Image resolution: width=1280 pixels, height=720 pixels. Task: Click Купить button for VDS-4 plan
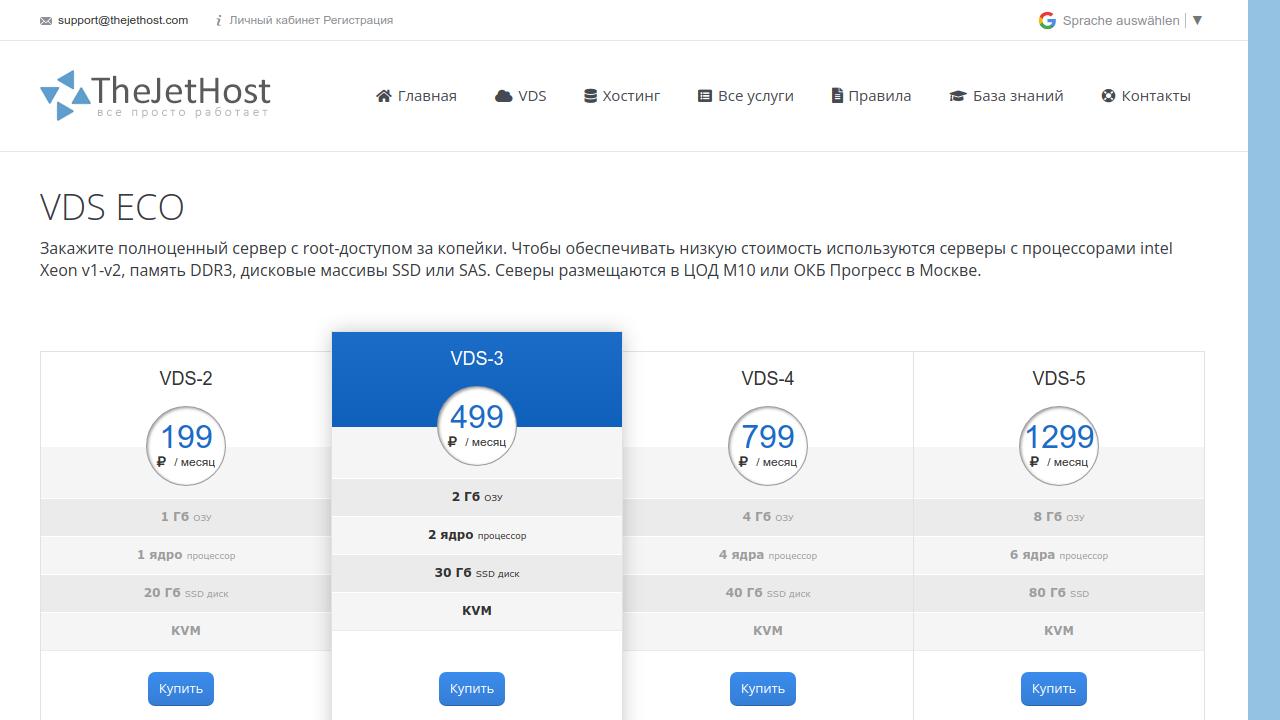763,689
